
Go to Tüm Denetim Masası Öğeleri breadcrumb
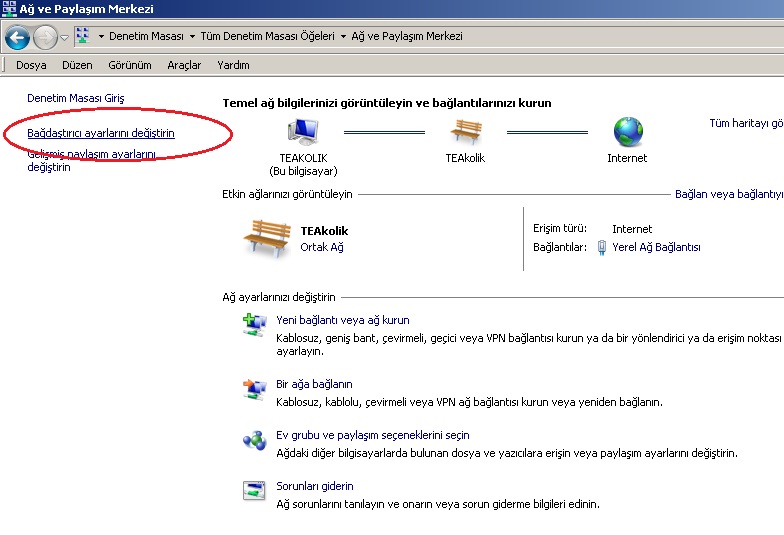pos(268,36)
